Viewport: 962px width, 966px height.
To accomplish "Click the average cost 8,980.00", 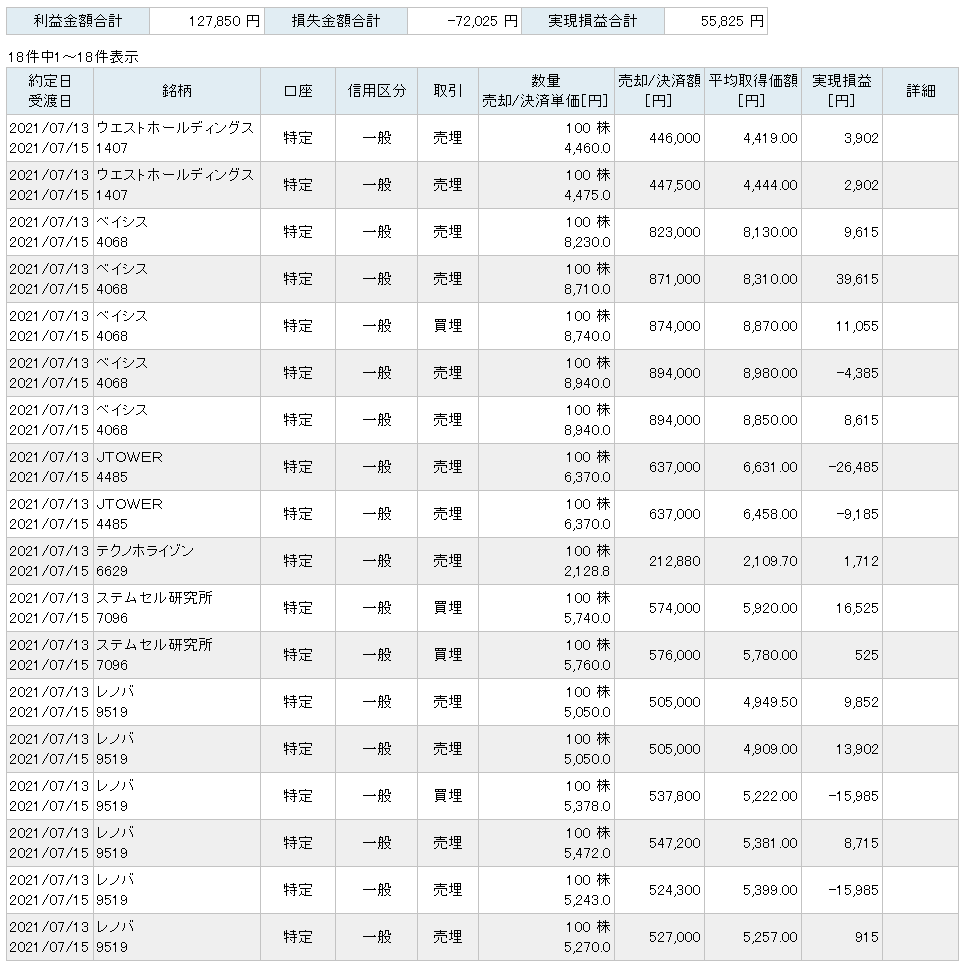I will [x=770, y=373].
